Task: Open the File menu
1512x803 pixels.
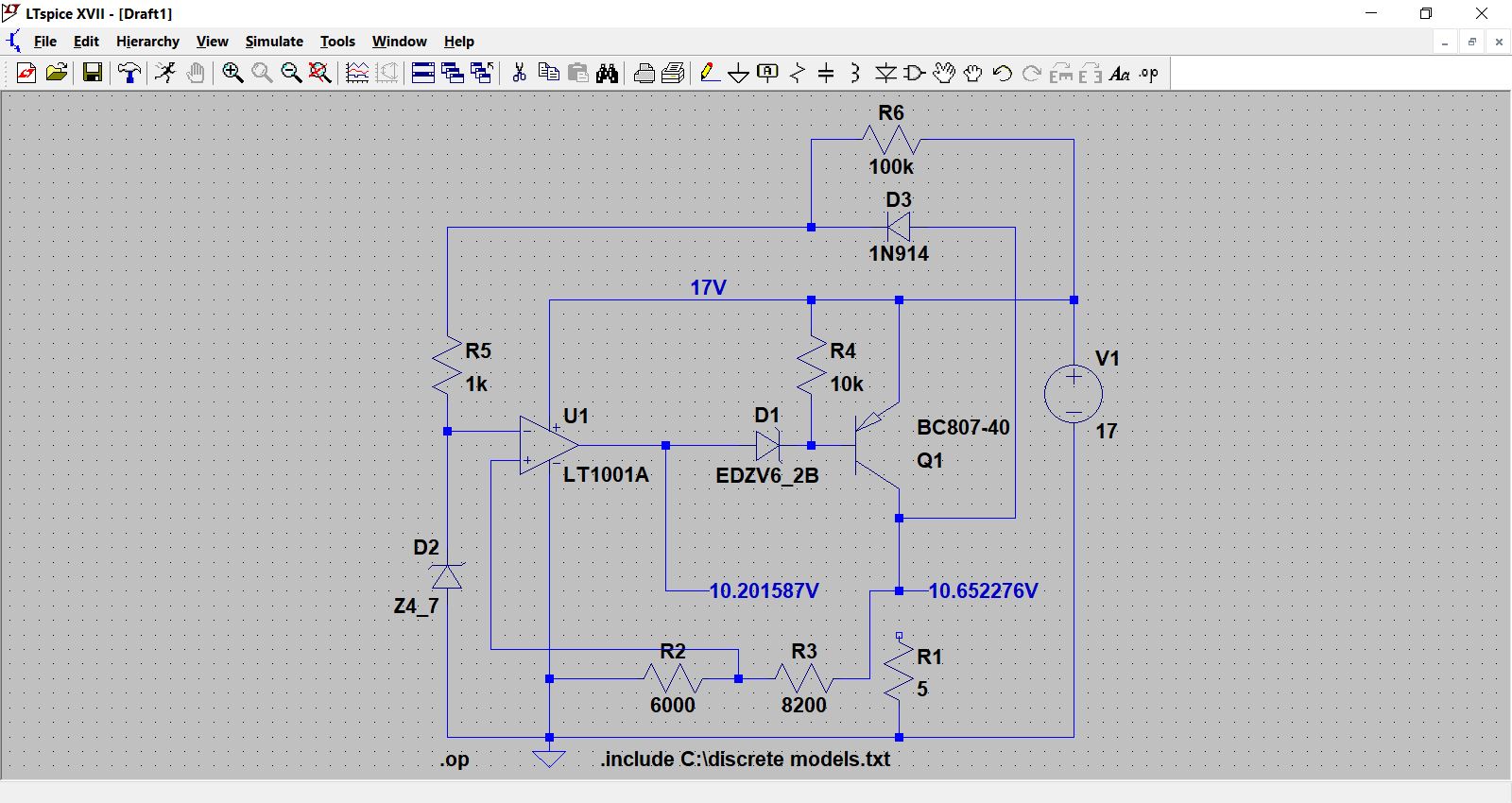Action: 45,42
